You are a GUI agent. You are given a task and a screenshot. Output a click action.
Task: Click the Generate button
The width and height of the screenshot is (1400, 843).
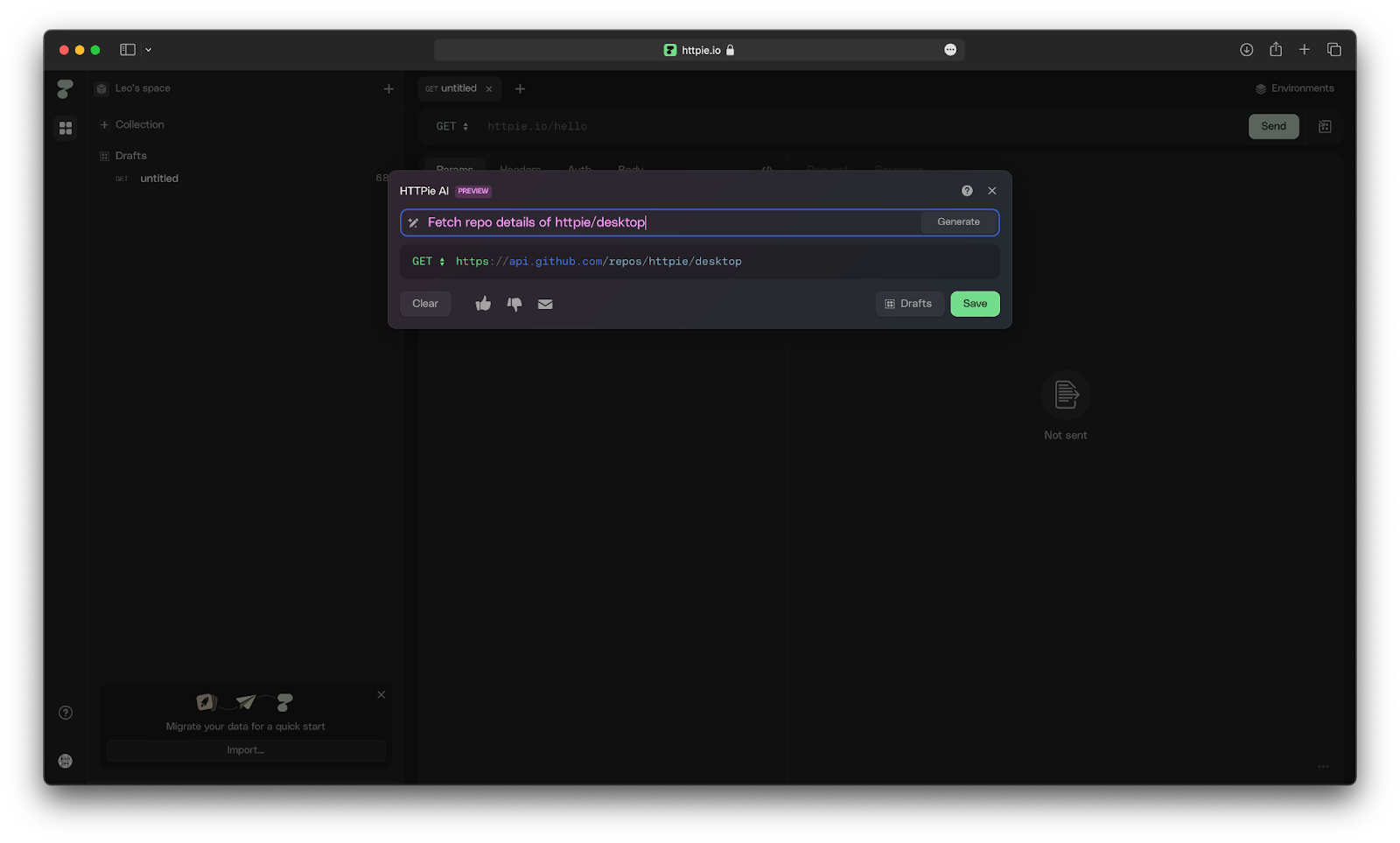[x=958, y=222]
